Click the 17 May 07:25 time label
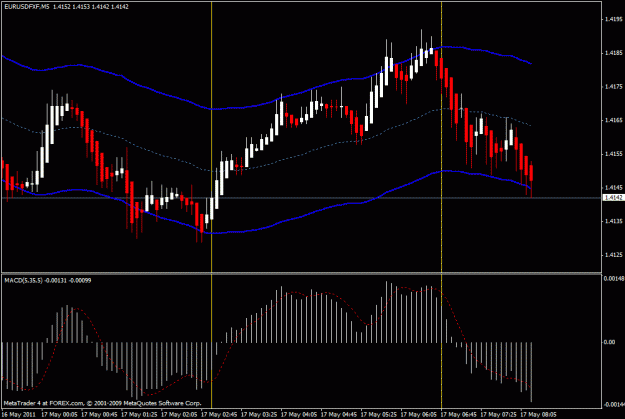 click(x=498, y=415)
